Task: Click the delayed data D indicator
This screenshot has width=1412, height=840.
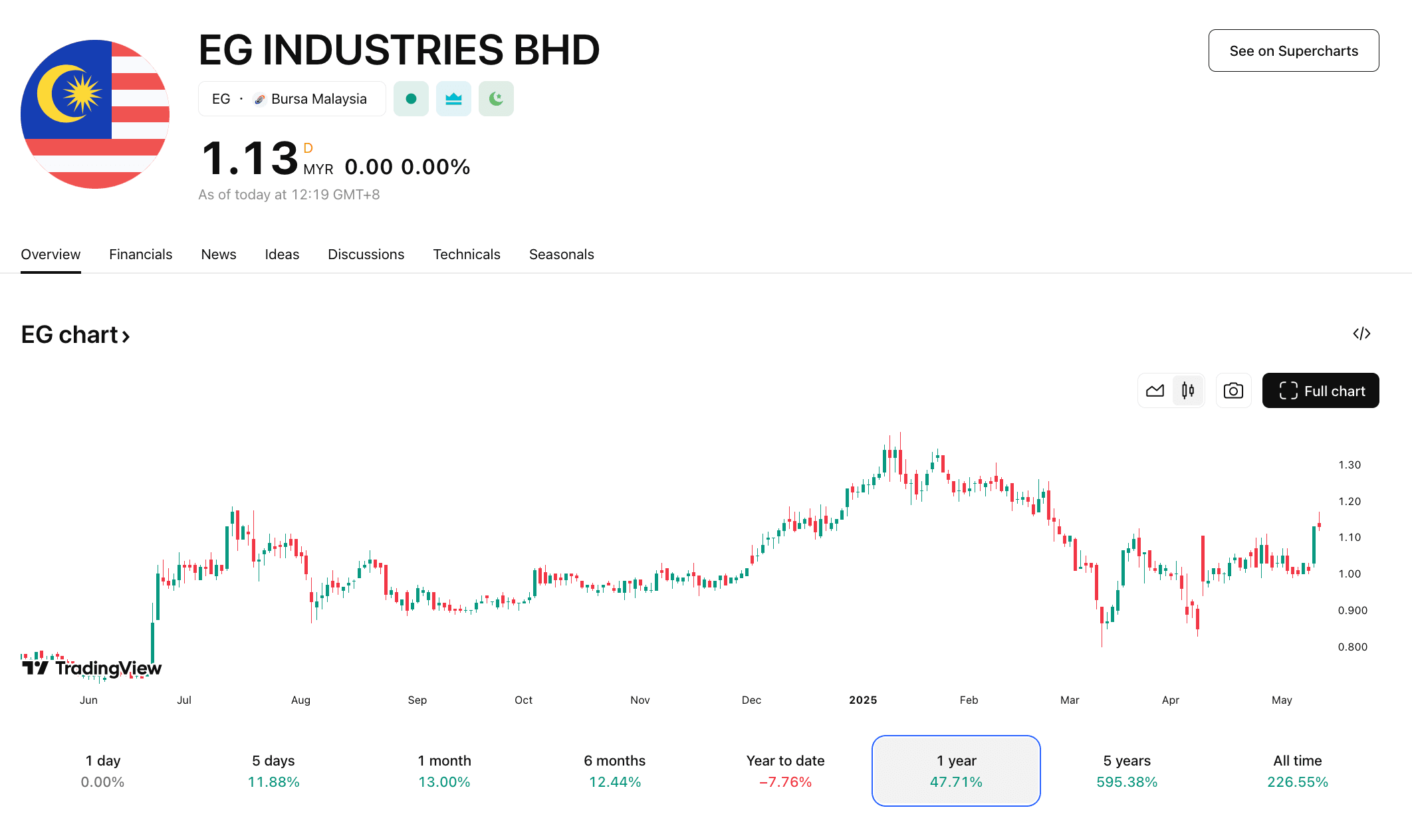Action: tap(308, 148)
